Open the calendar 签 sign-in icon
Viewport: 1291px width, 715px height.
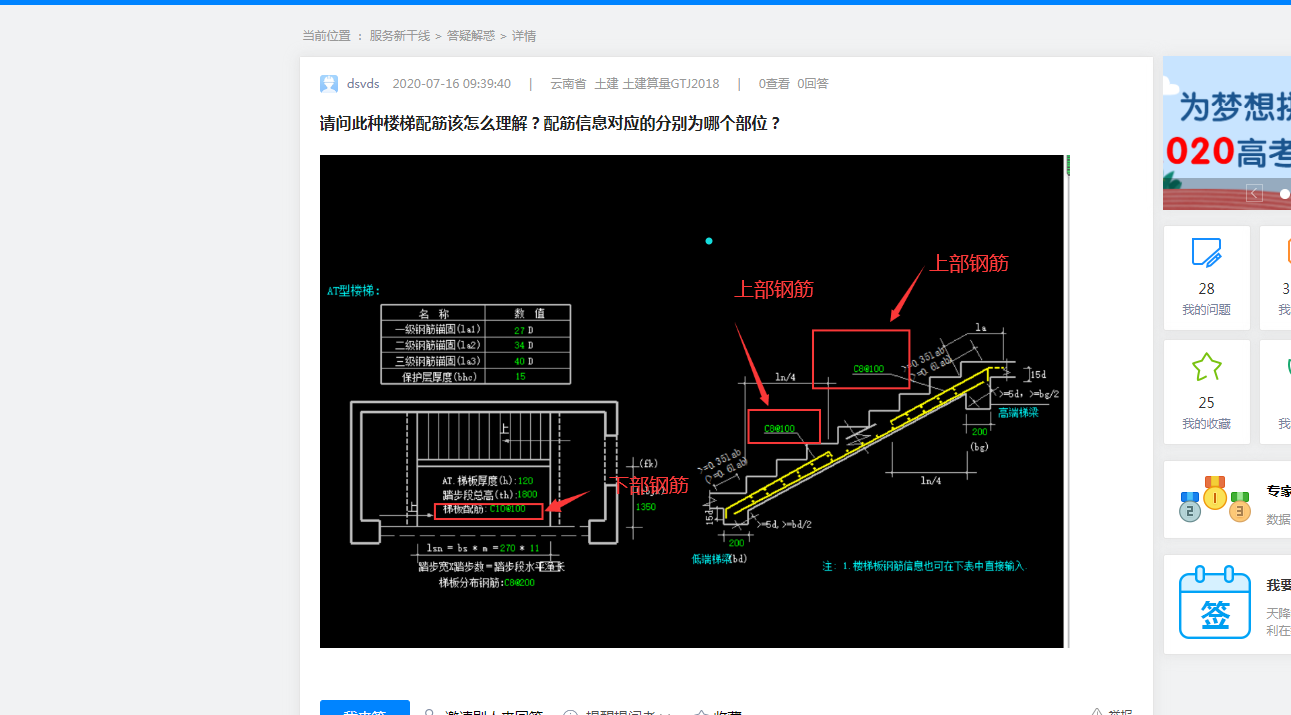pos(1215,603)
